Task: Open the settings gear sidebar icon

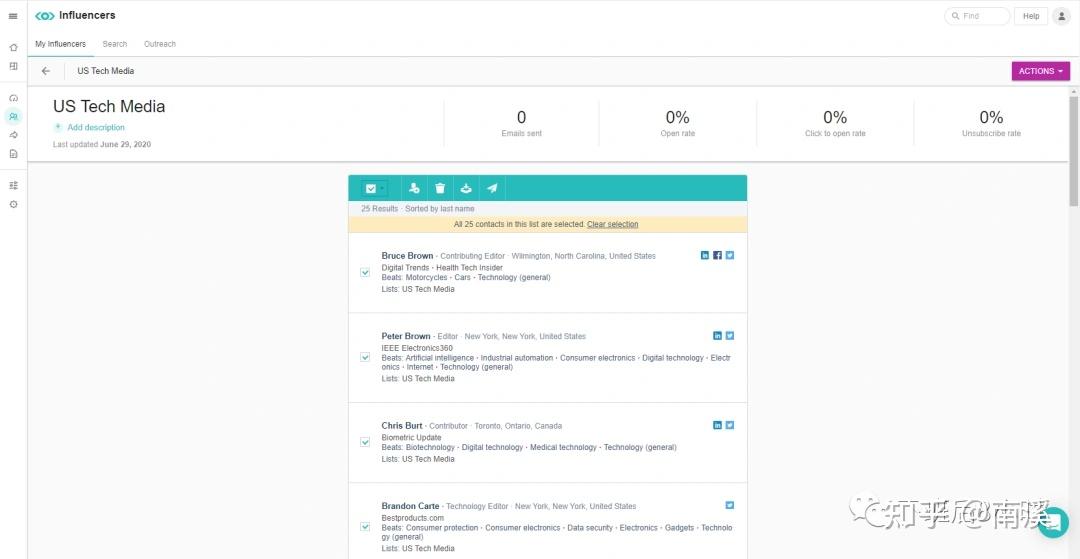Action: tap(13, 204)
